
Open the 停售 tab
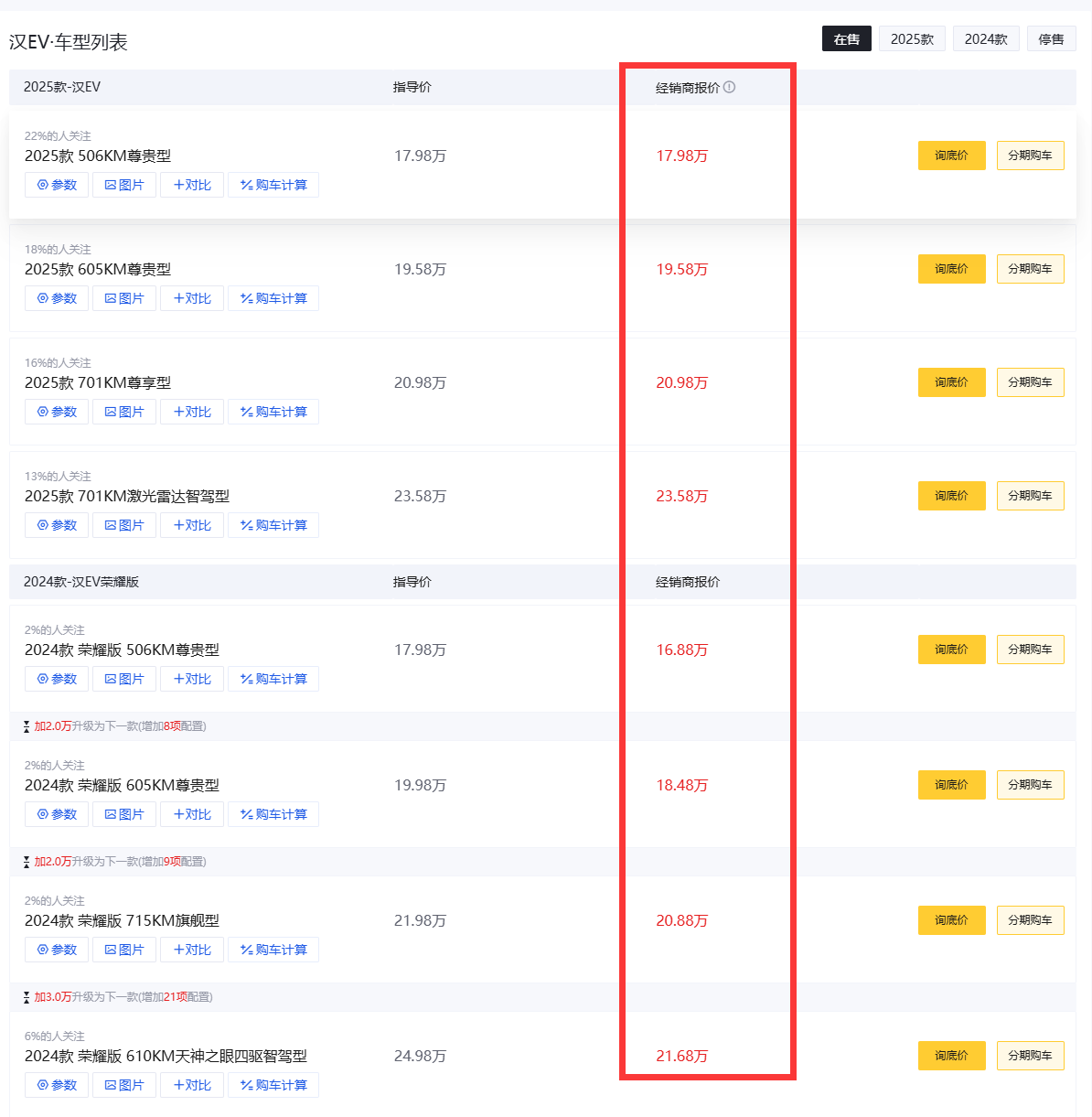(1052, 39)
